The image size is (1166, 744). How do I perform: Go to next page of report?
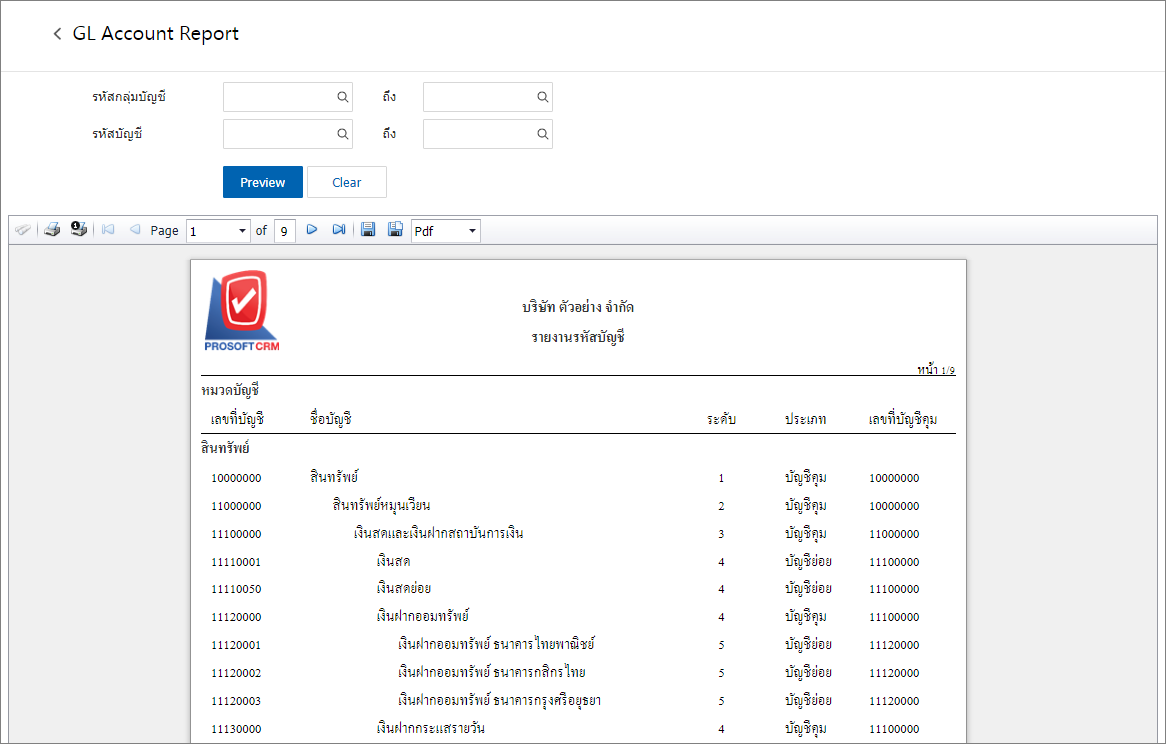pos(312,230)
